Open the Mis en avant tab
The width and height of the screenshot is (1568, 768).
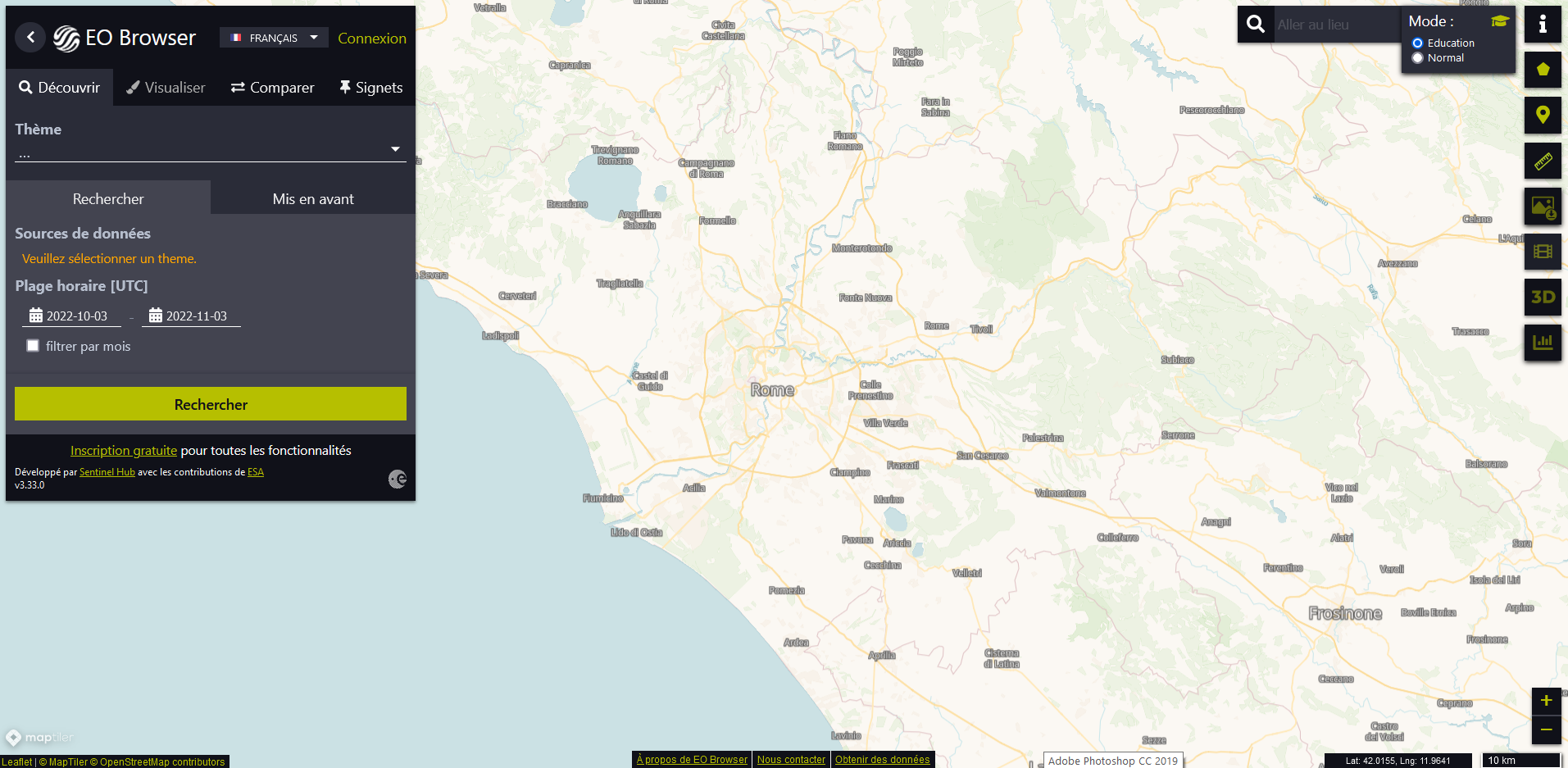[x=312, y=198]
